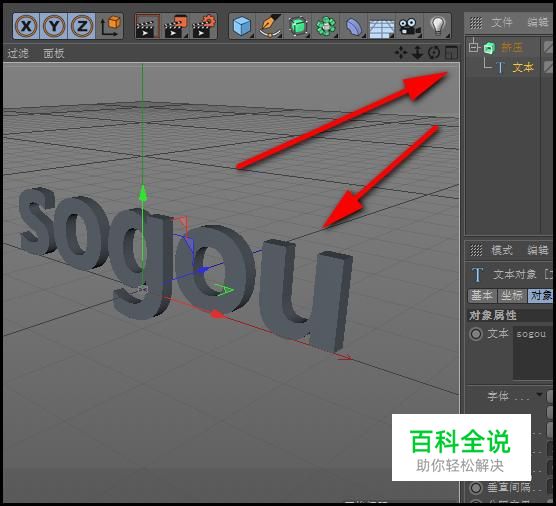Click the green generator cube icon
Screen dimensions: 556x506
pos(298,26)
